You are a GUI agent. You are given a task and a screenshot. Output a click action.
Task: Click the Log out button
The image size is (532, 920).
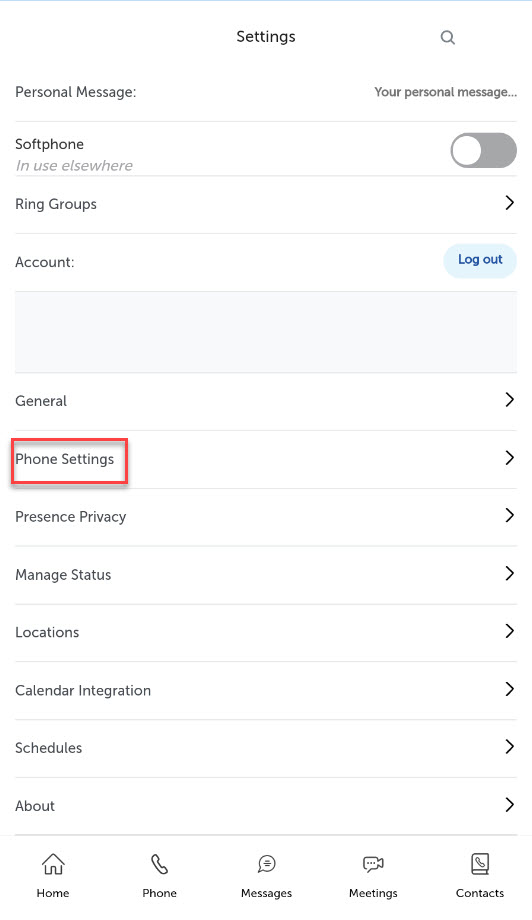480,260
